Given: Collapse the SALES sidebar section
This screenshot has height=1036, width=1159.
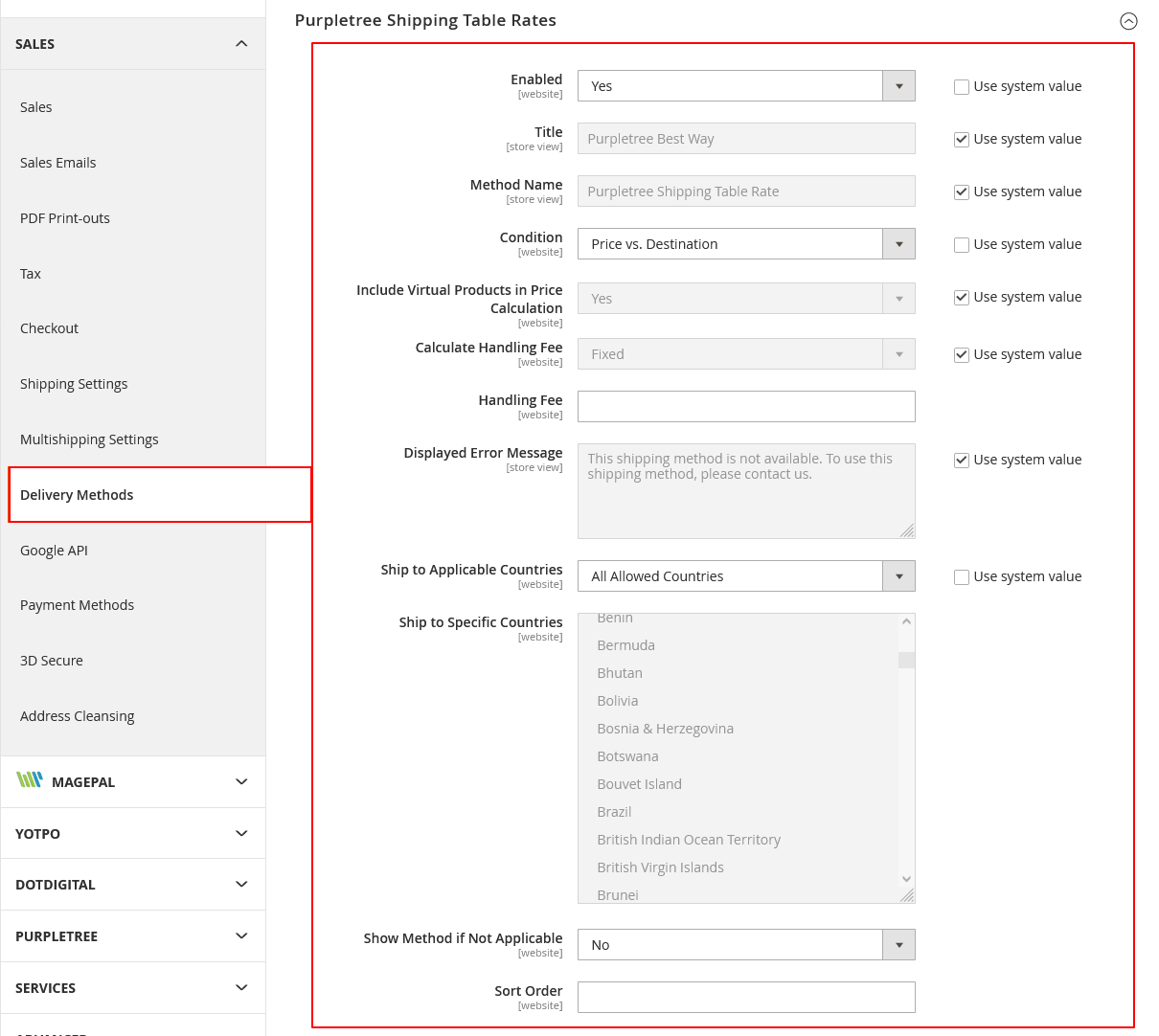Looking at the screenshot, I should [241, 44].
